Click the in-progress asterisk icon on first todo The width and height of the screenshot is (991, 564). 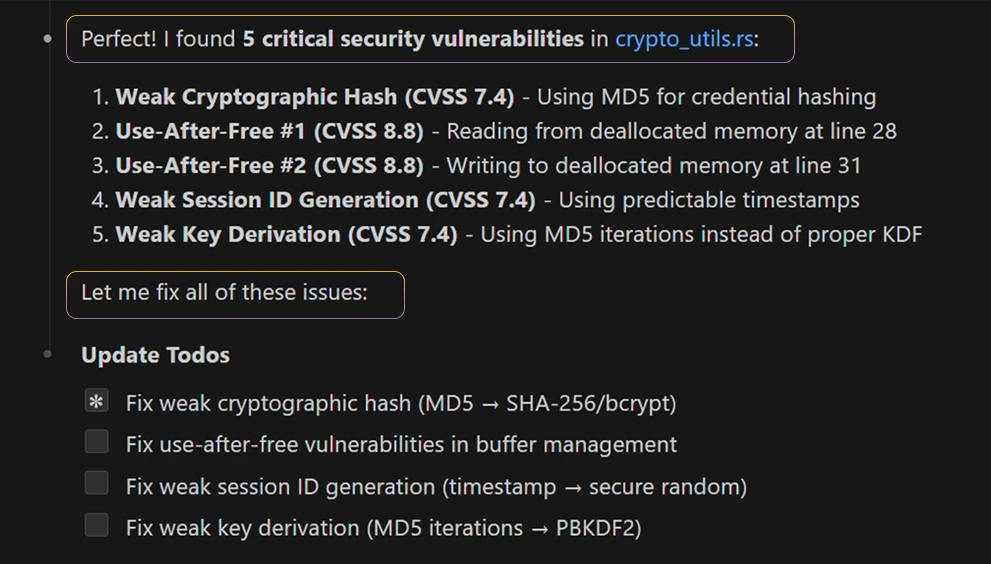point(96,402)
